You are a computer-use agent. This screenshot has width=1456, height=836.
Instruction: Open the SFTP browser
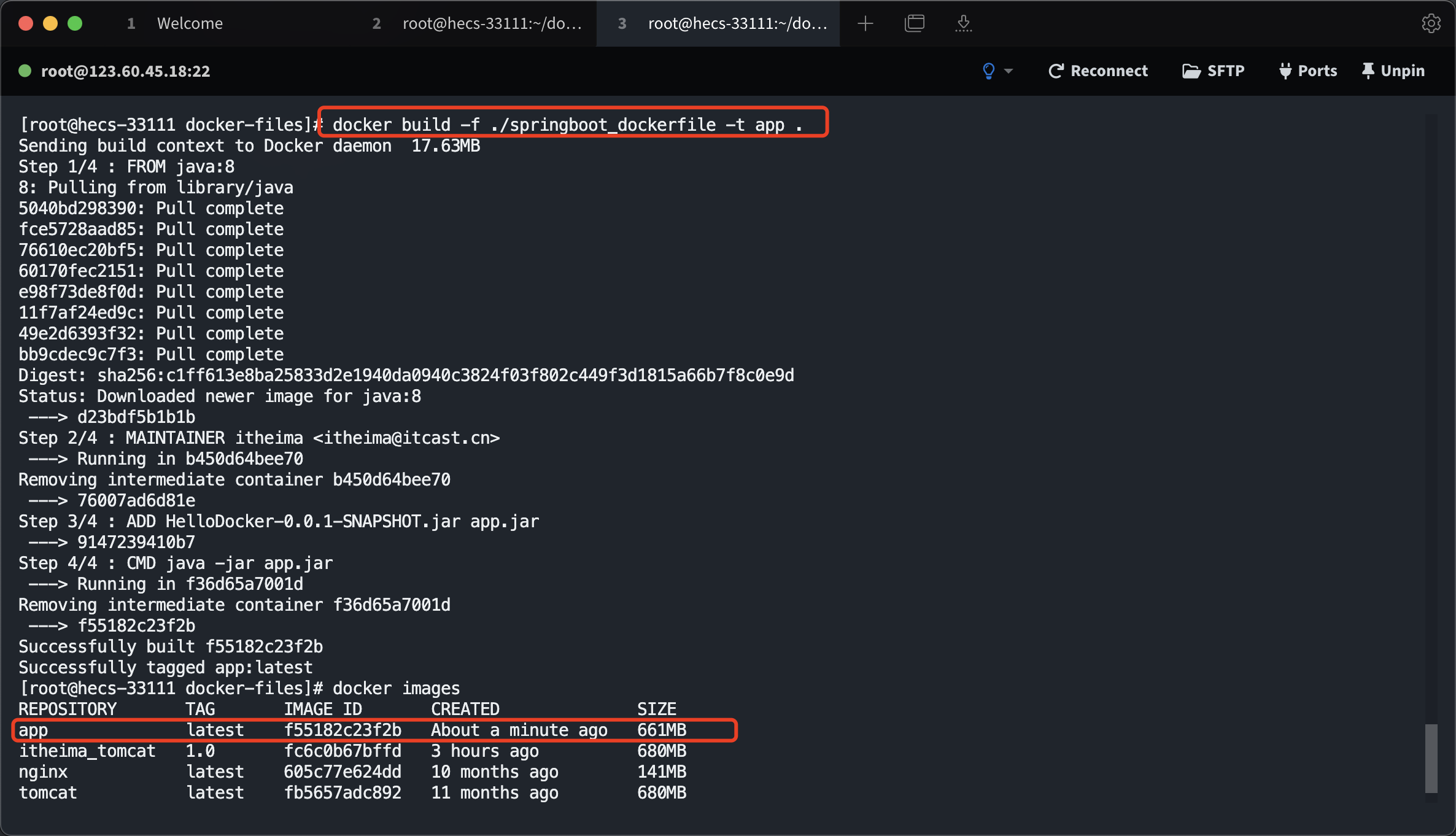coord(1213,71)
